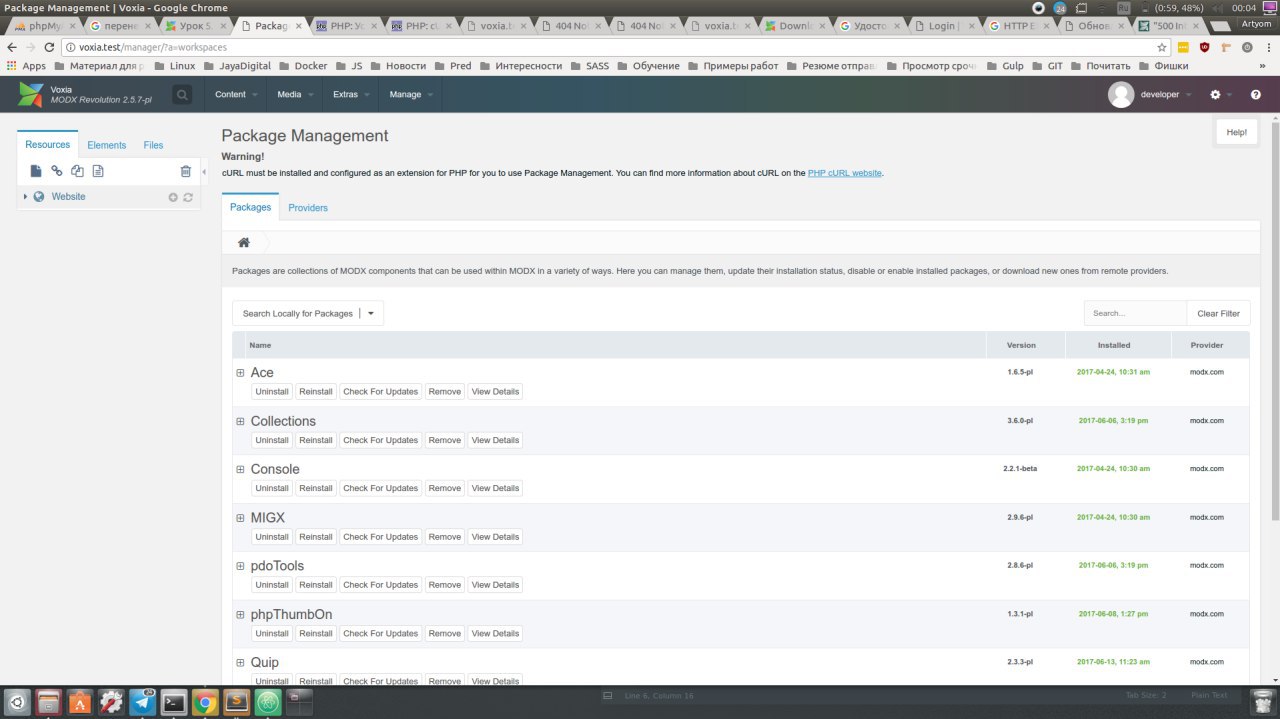The height and width of the screenshot is (719, 1280).
Task: Click the browser address bar
Action: click(x=610, y=47)
